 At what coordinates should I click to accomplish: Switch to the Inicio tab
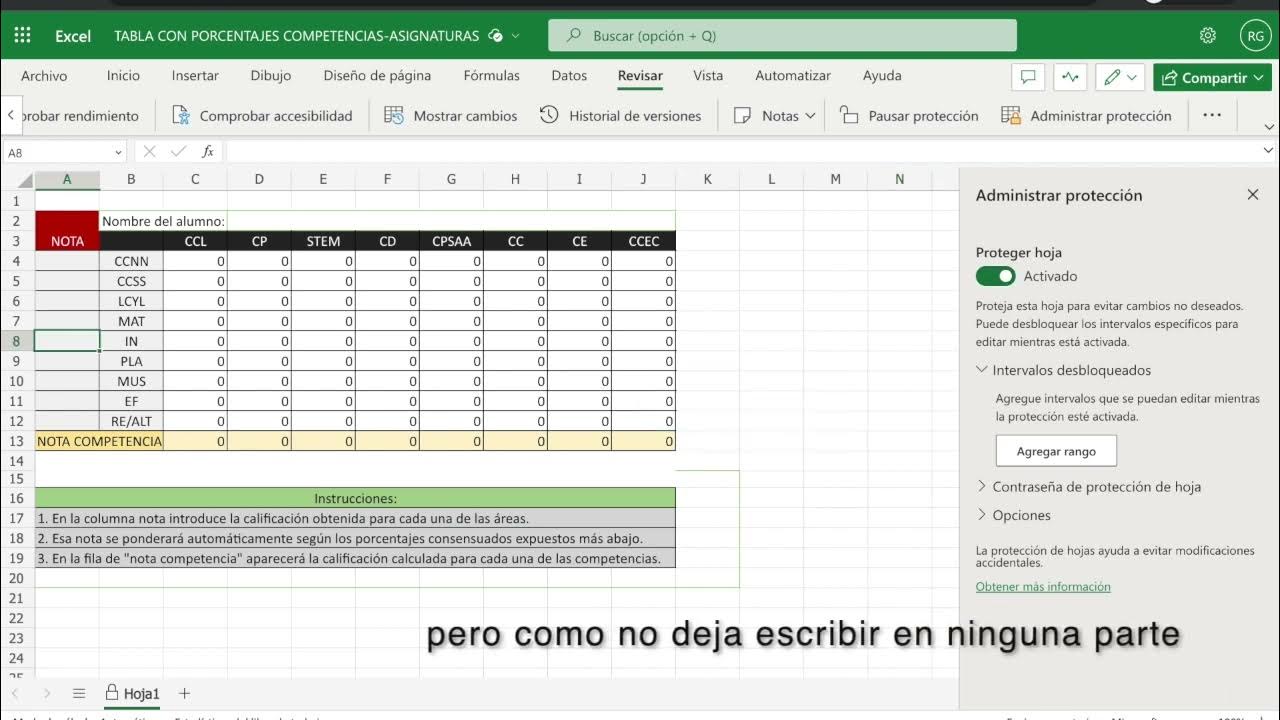123,76
